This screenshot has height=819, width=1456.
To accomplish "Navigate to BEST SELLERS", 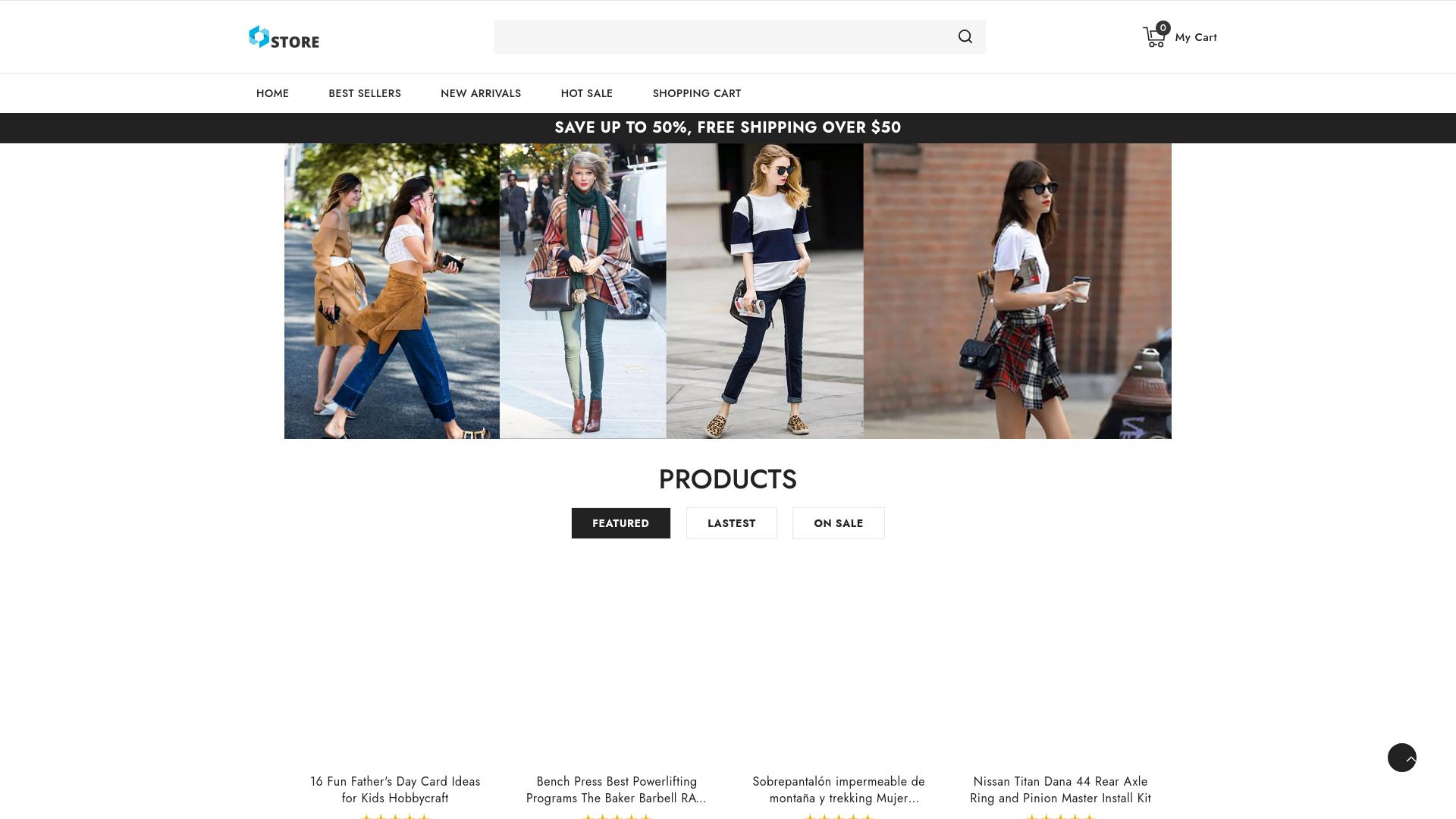I will coord(365,93).
